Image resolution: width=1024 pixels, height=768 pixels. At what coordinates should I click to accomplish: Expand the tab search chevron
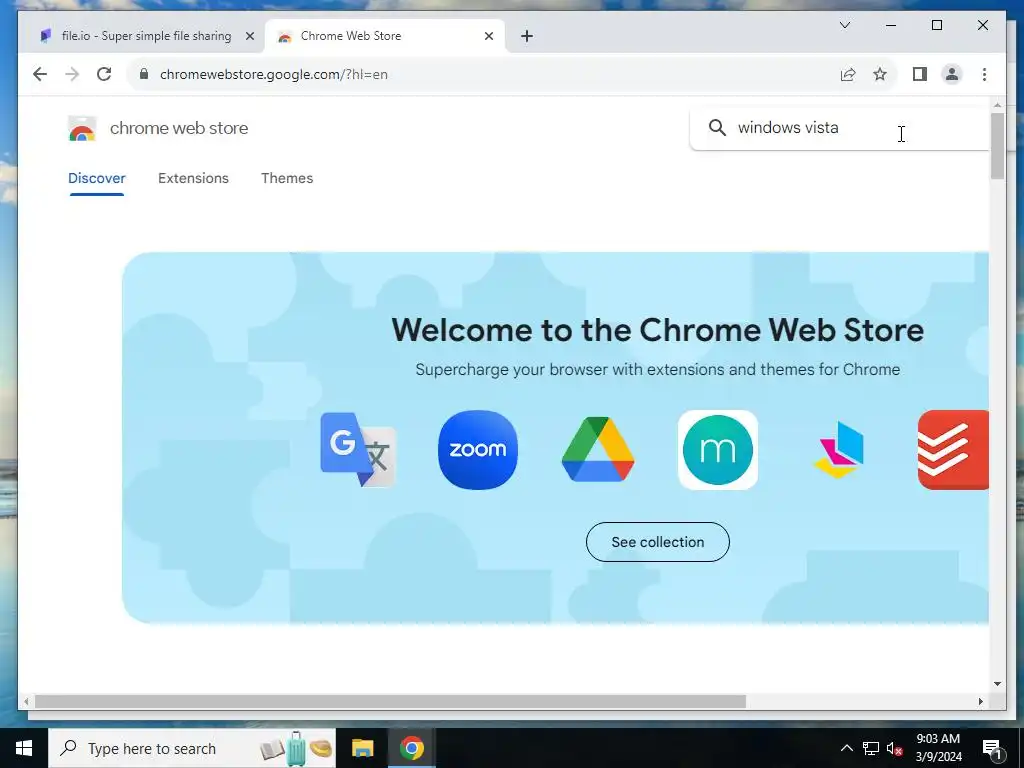(844, 25)
